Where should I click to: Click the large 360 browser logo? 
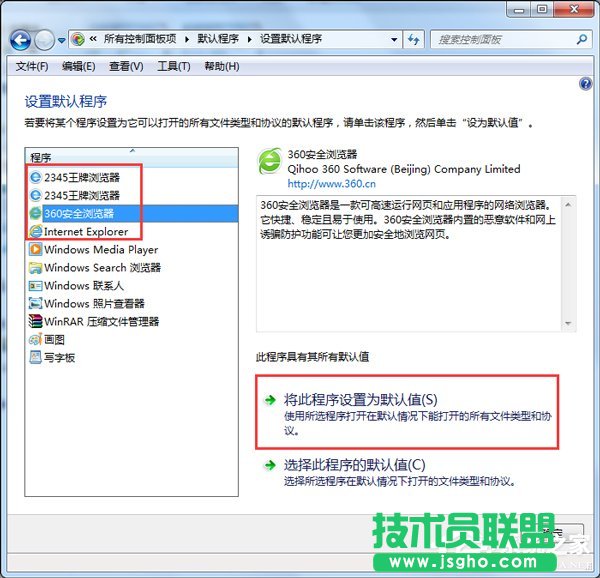(x=270, y=162)
